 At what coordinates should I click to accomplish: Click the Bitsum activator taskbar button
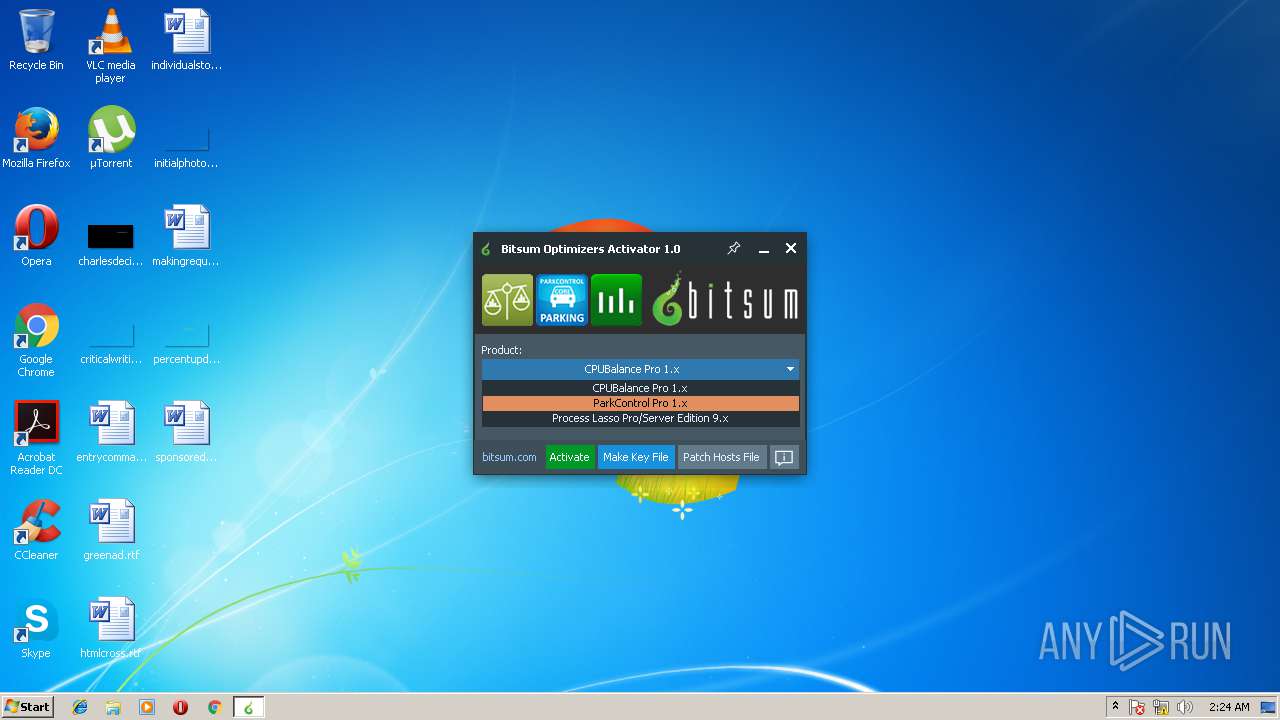(248, 707)
